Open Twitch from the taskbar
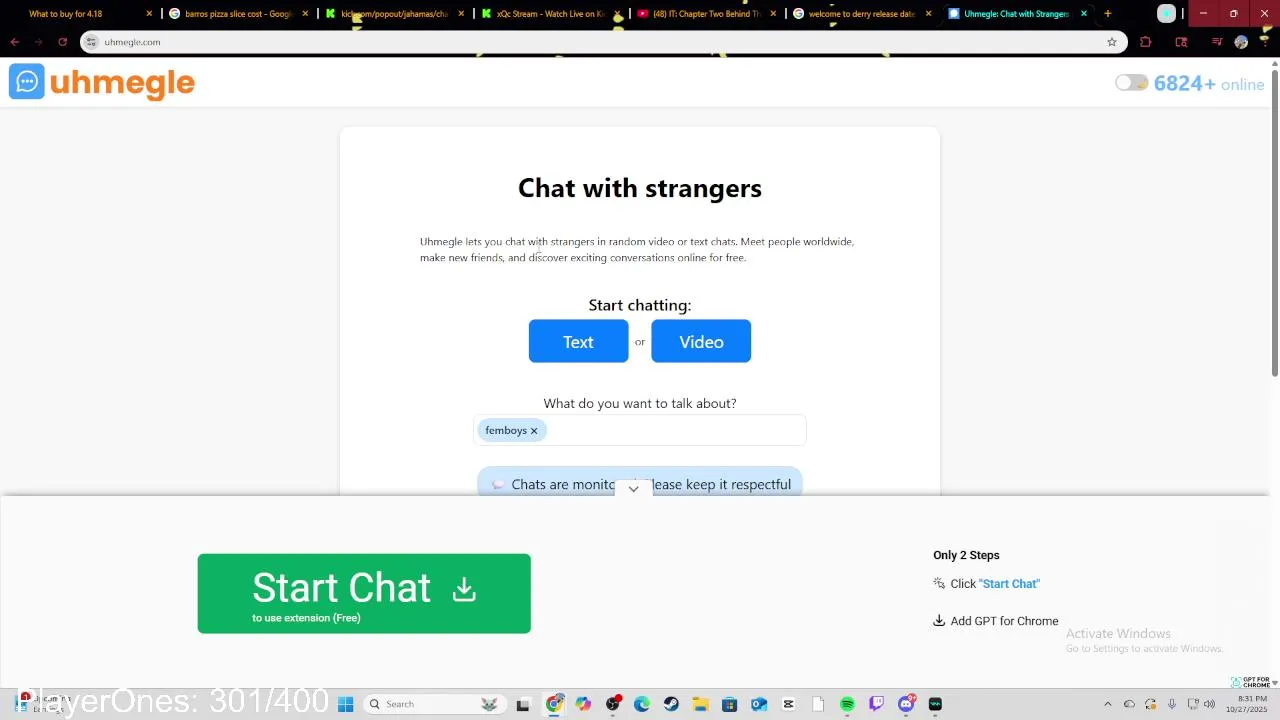1280x720 pixels. click(877, 704)
